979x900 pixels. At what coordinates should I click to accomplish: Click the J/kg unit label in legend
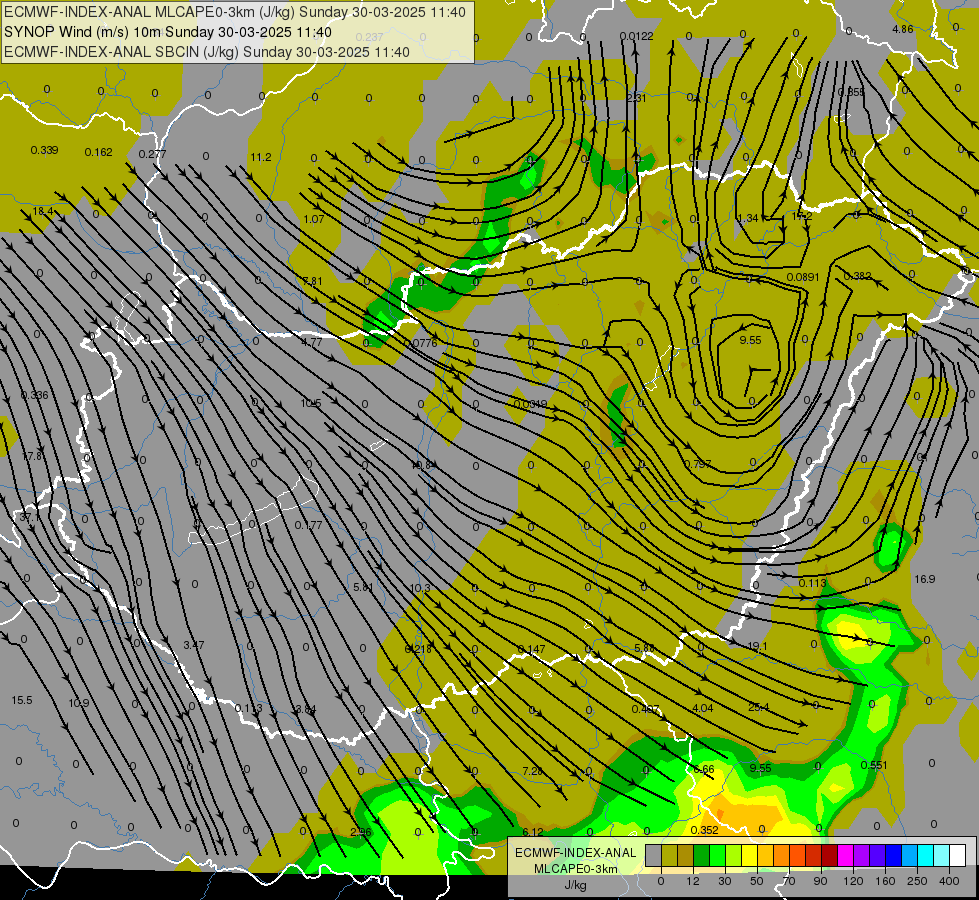click(x=575, y=885)
